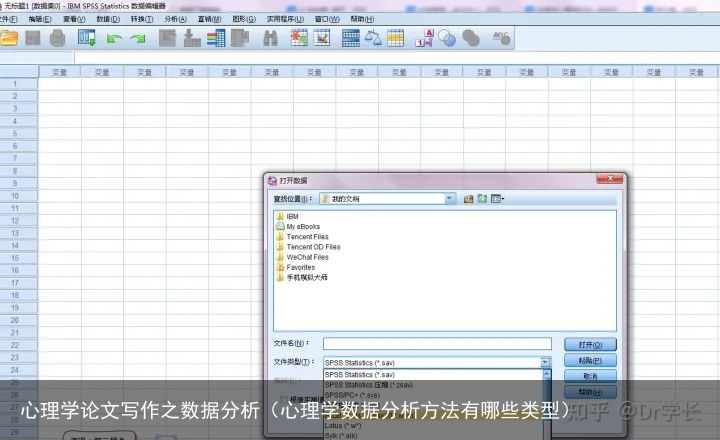This screenshot has height=440, width=720.
Task: Click the Go to case toolbar icon
Action: click(x=168, y=38)
